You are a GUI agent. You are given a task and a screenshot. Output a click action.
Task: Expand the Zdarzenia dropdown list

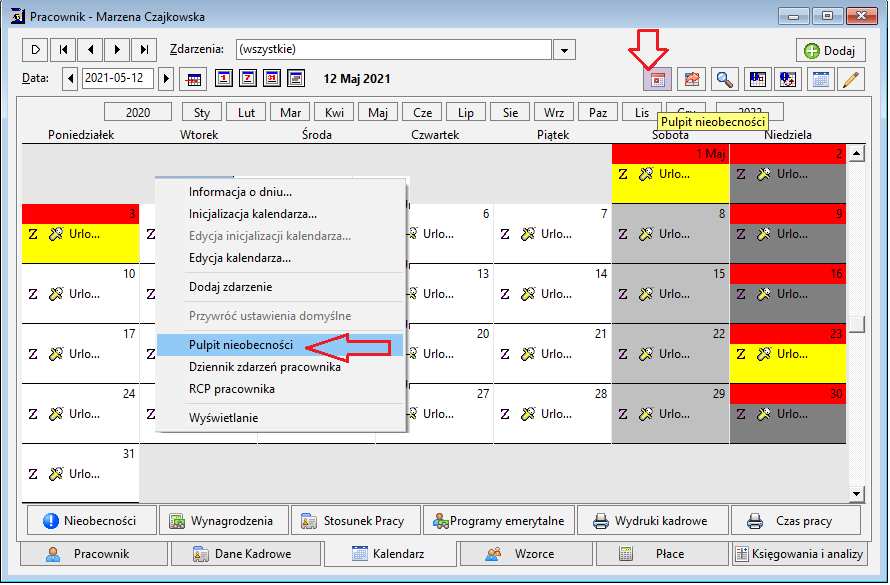pyautogui.click(x=564, y=50)
